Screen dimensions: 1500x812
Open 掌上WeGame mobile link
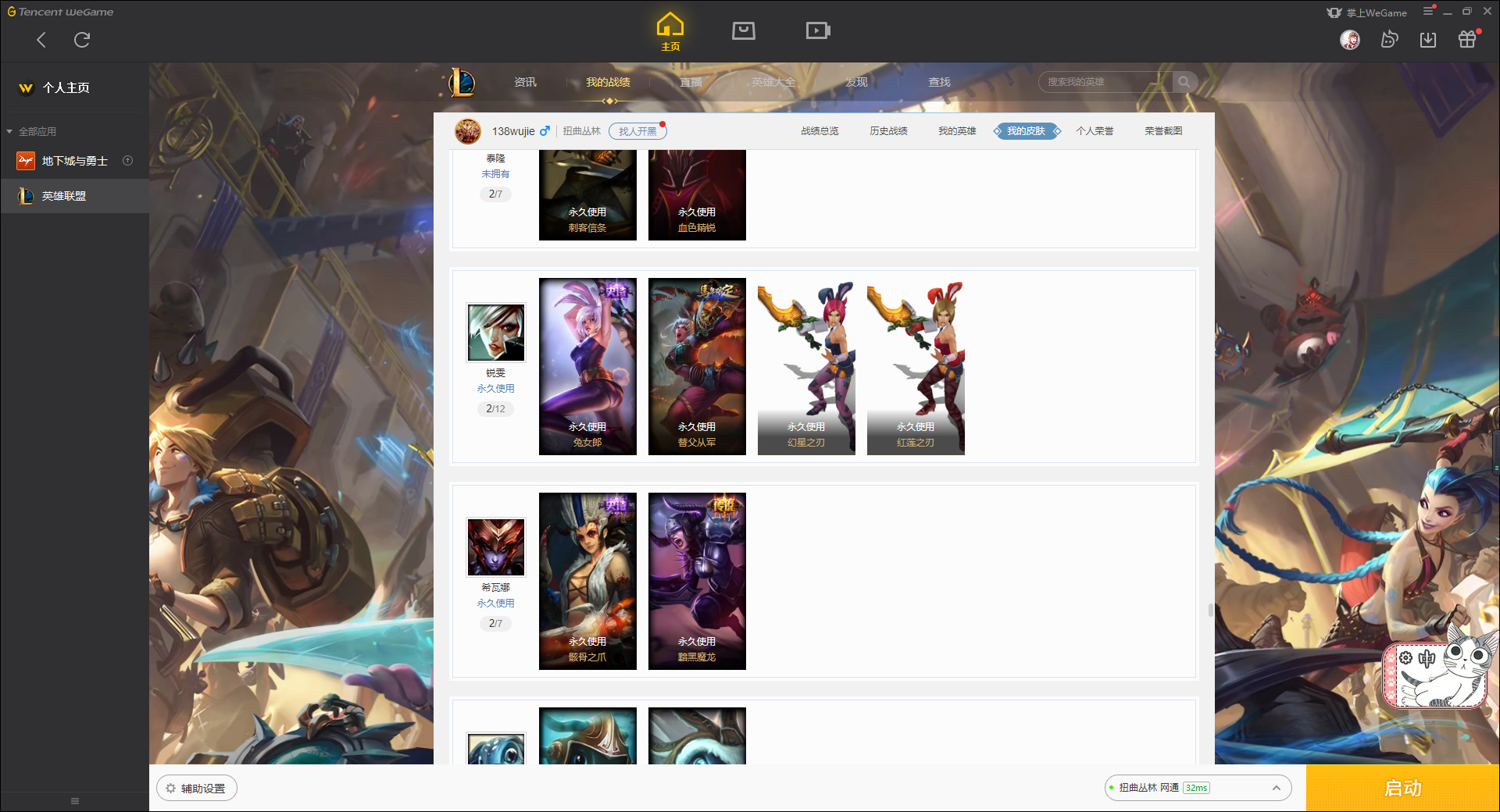tap(1367, 12)
